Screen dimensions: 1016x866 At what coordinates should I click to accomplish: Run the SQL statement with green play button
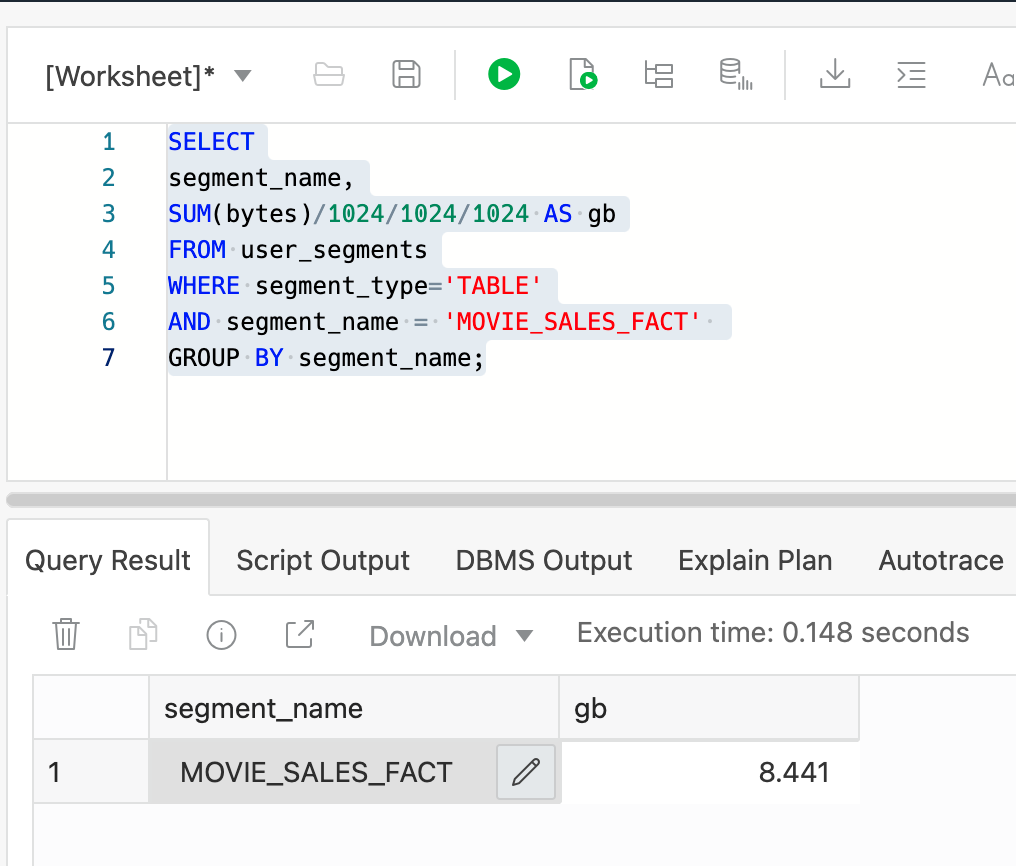(504, 74)
